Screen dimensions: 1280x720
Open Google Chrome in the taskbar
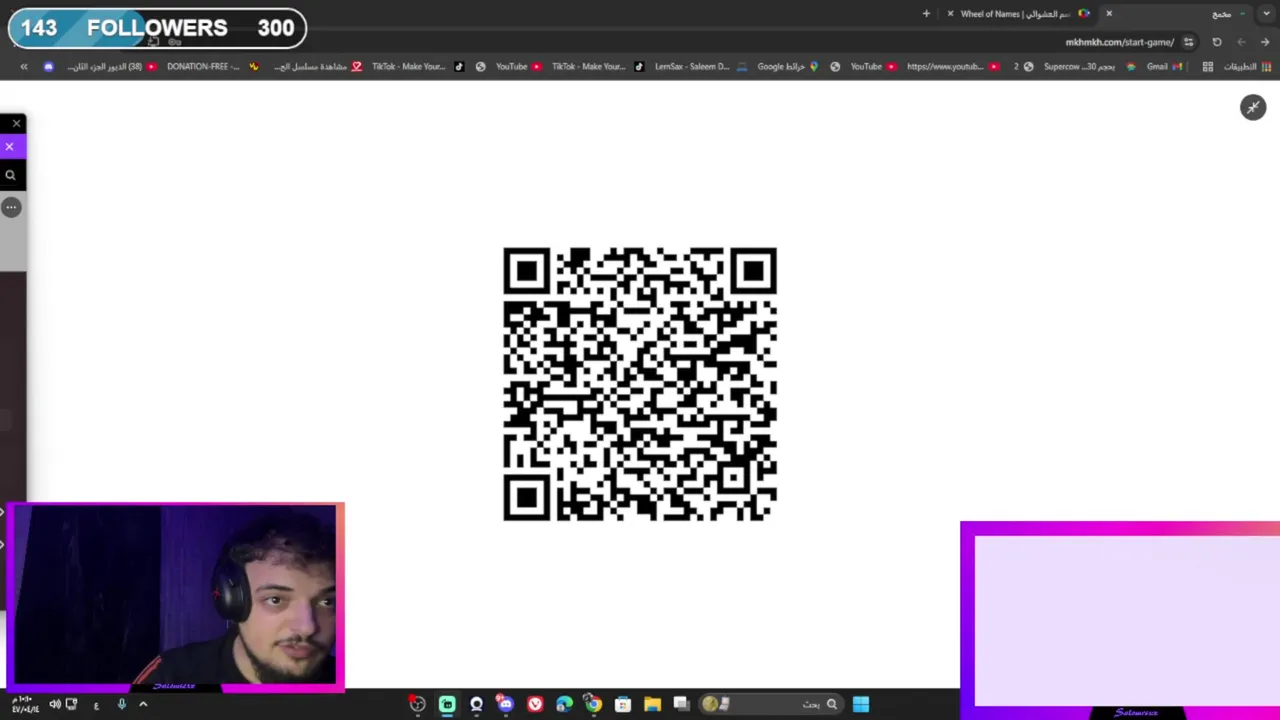pyautogui.click(x=593, y=704)
